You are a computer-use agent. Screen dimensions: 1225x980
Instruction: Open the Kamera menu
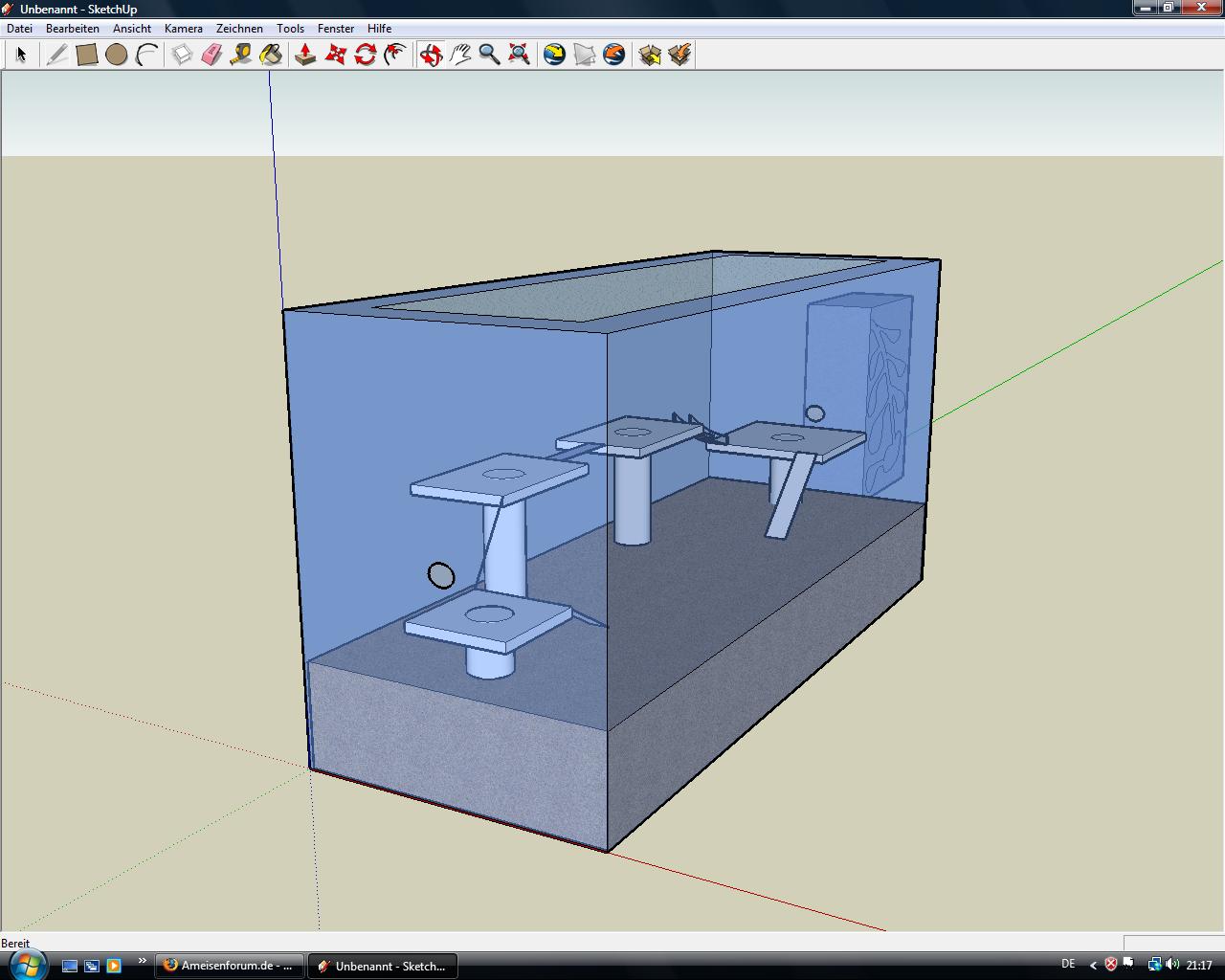(x=183, y=29)
